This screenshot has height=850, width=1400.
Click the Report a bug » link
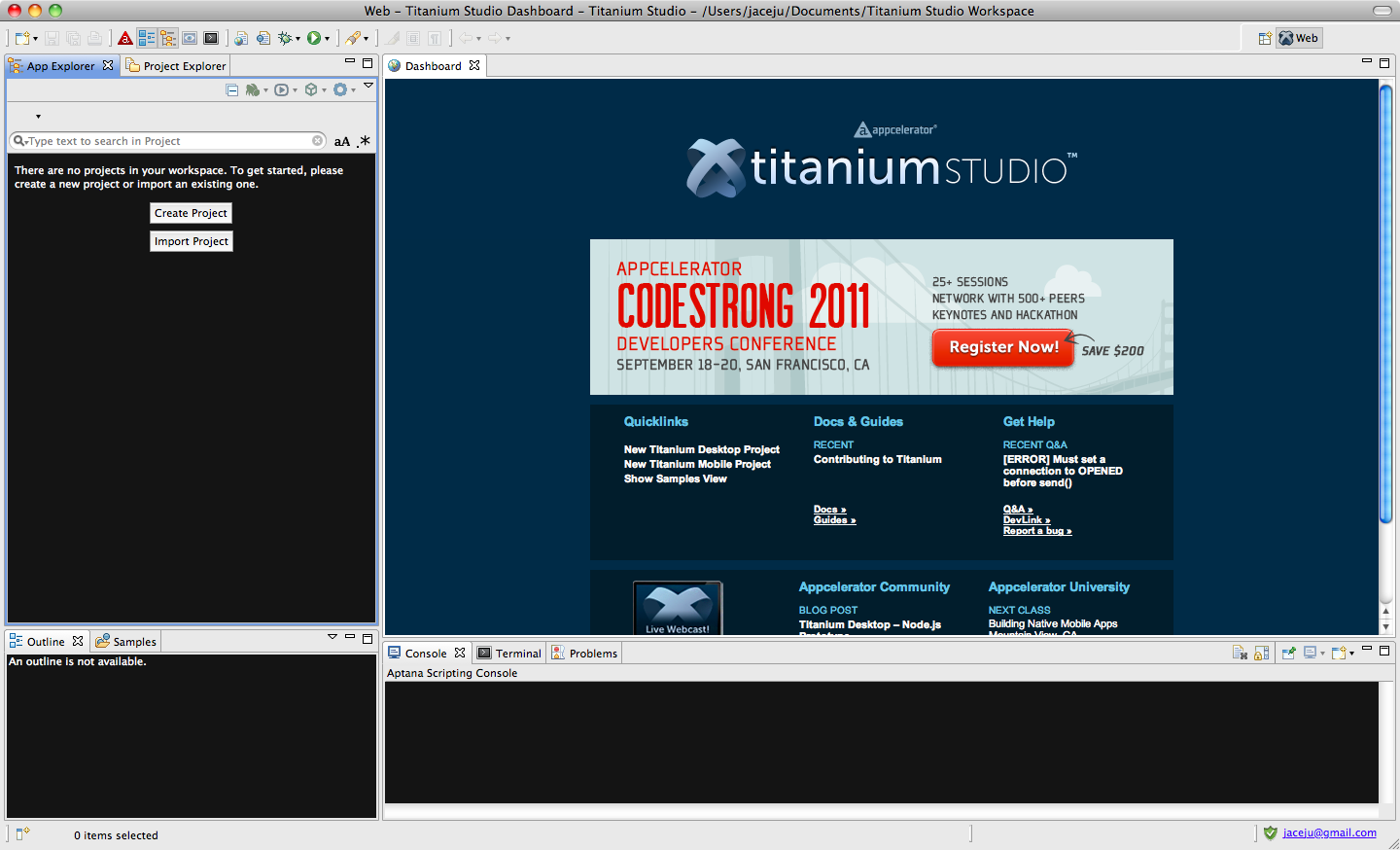(x=1037, y=531)
